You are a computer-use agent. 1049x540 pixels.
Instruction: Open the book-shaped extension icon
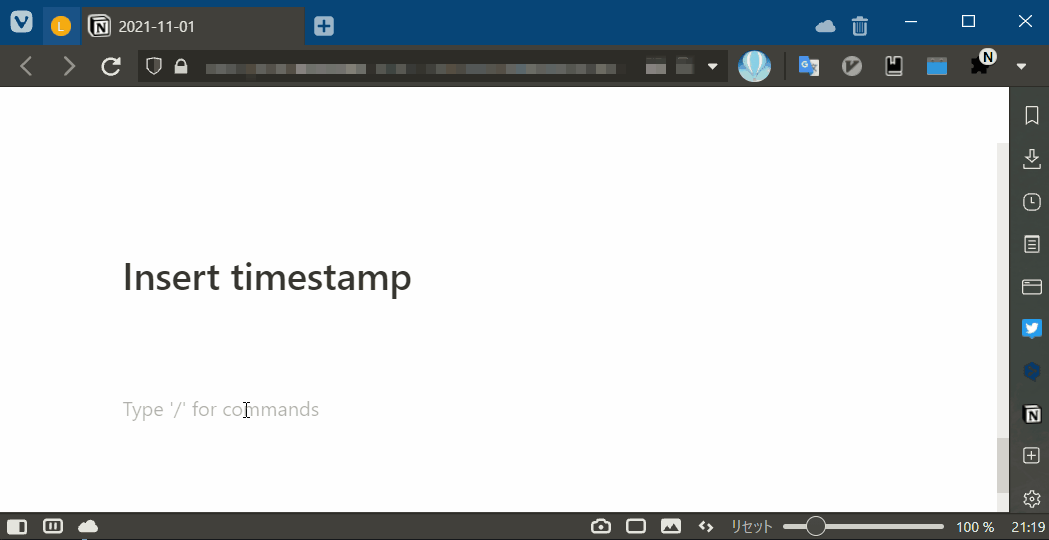(x=894, y=66)
